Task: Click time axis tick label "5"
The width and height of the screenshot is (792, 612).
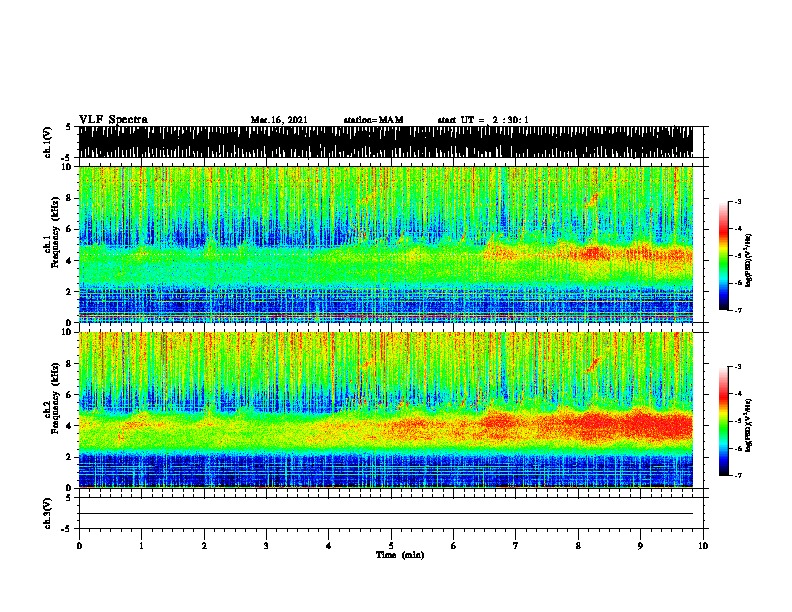Action: pos(391,545)
